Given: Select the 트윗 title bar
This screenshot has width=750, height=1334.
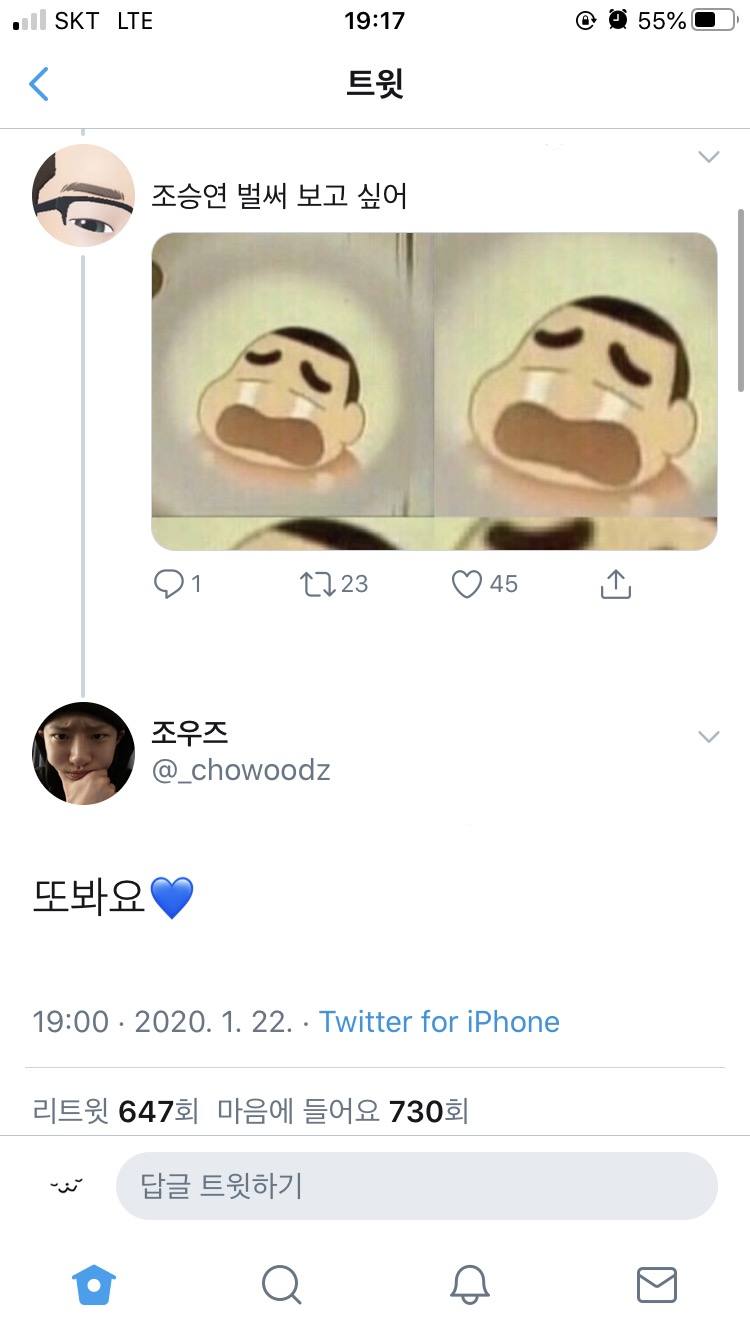Looking at the screenshot, I should tap(374, 84).
